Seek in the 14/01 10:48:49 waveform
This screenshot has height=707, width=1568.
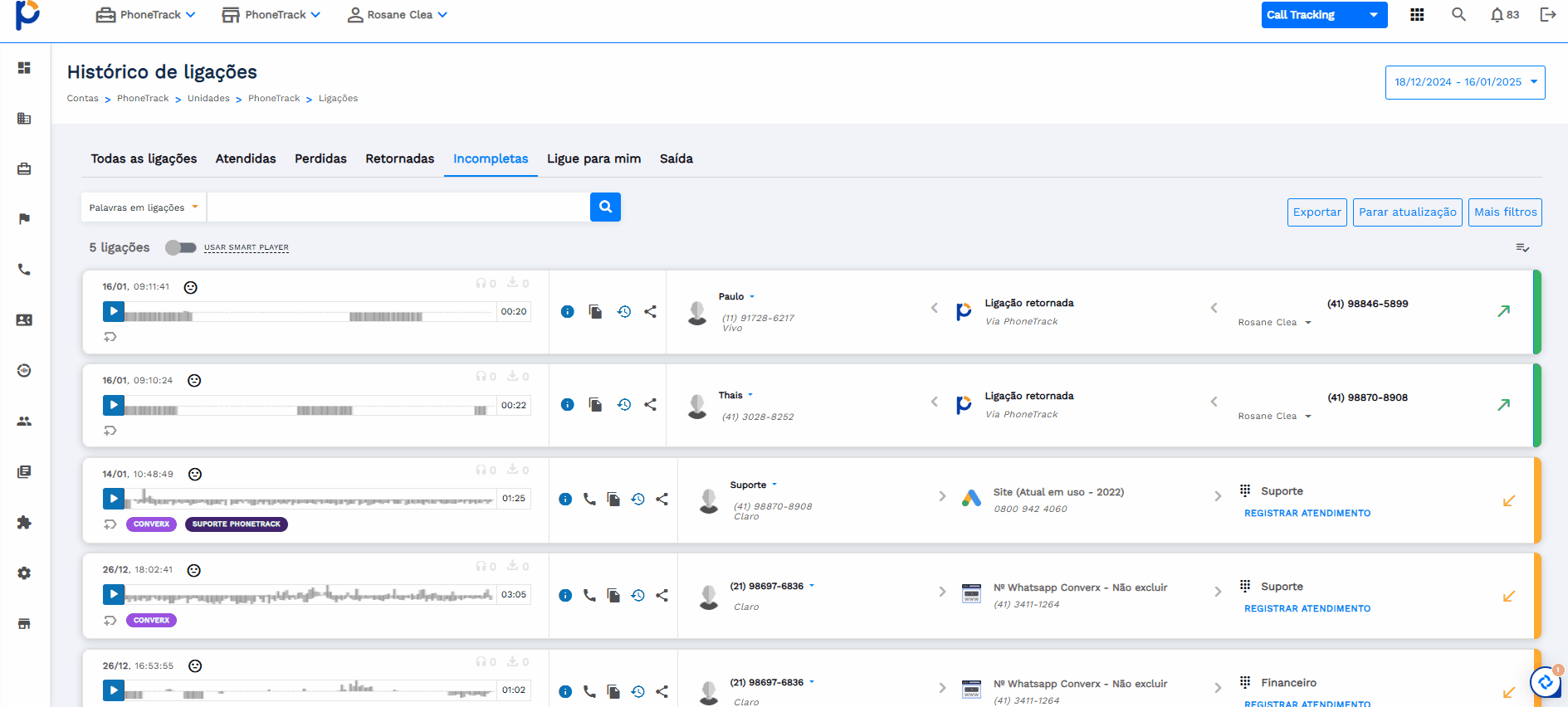(x=310, y=499)
